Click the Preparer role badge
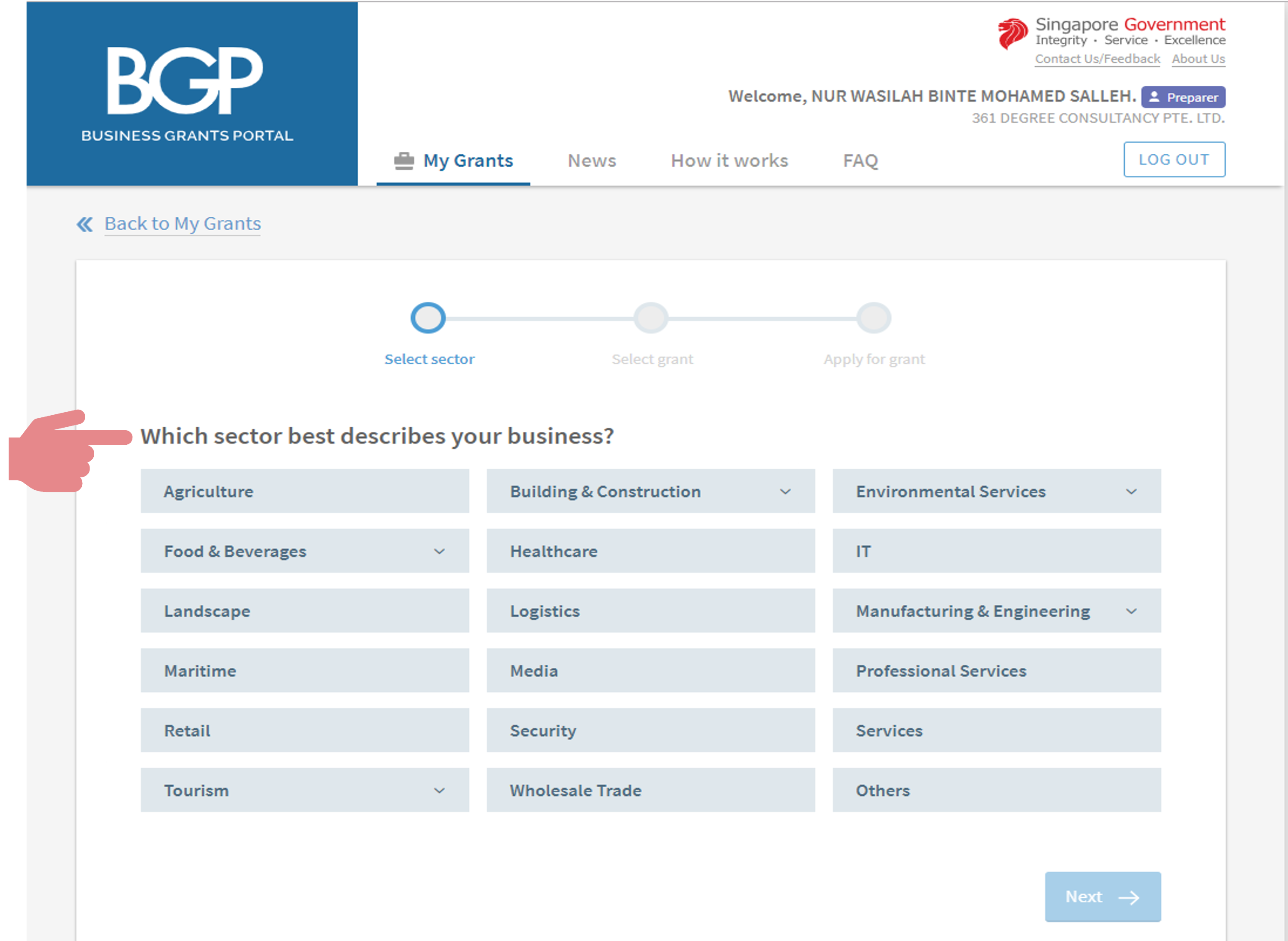The height and width of the screenshot is (941, 1288). [1183, 97]
